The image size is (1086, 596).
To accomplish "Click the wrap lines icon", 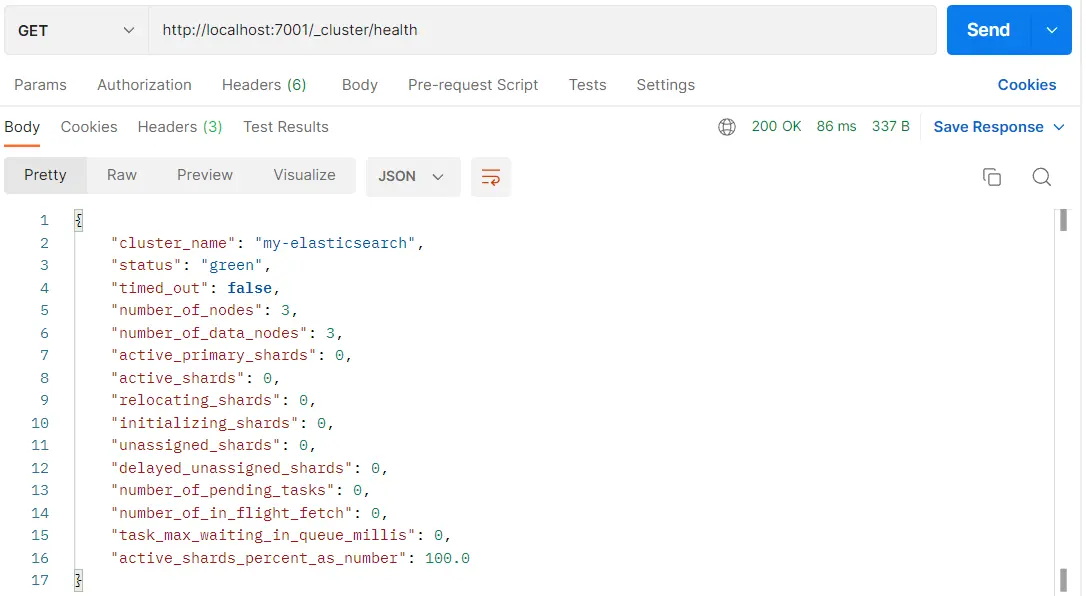I will click(490, 177).
